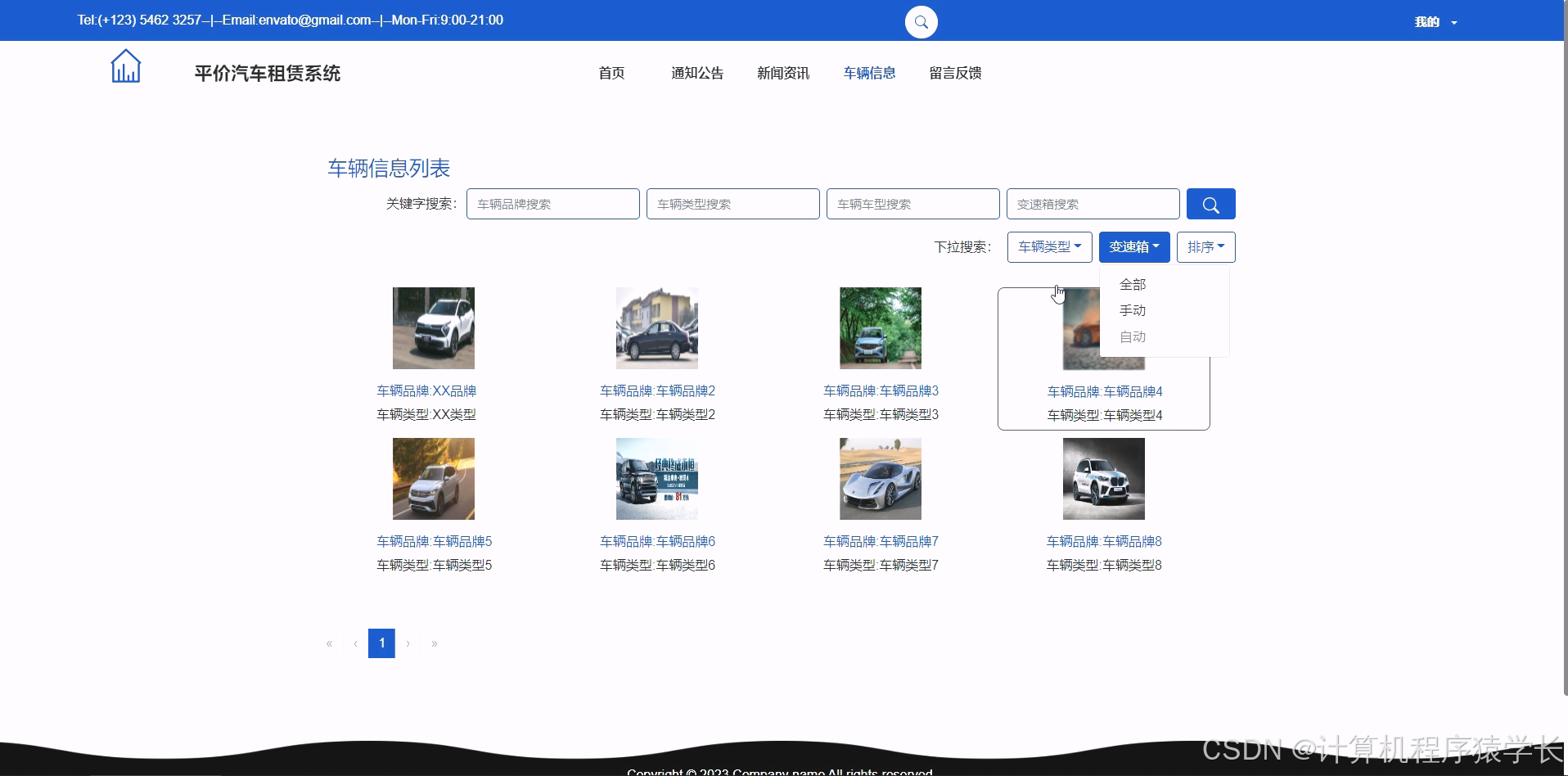Navigate to the 首页 tab
Screen dimensions: 1568x776
611,73
